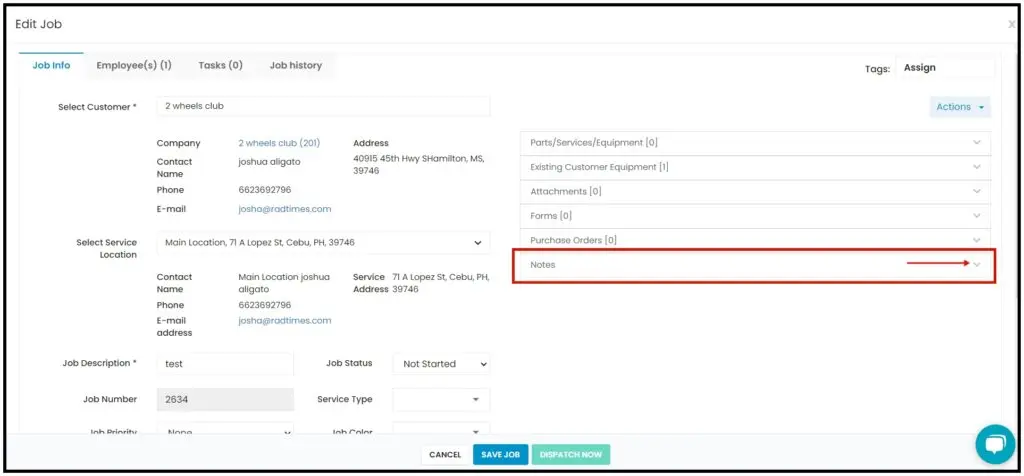Open the Actions dropdown menu

coord(960,107)
